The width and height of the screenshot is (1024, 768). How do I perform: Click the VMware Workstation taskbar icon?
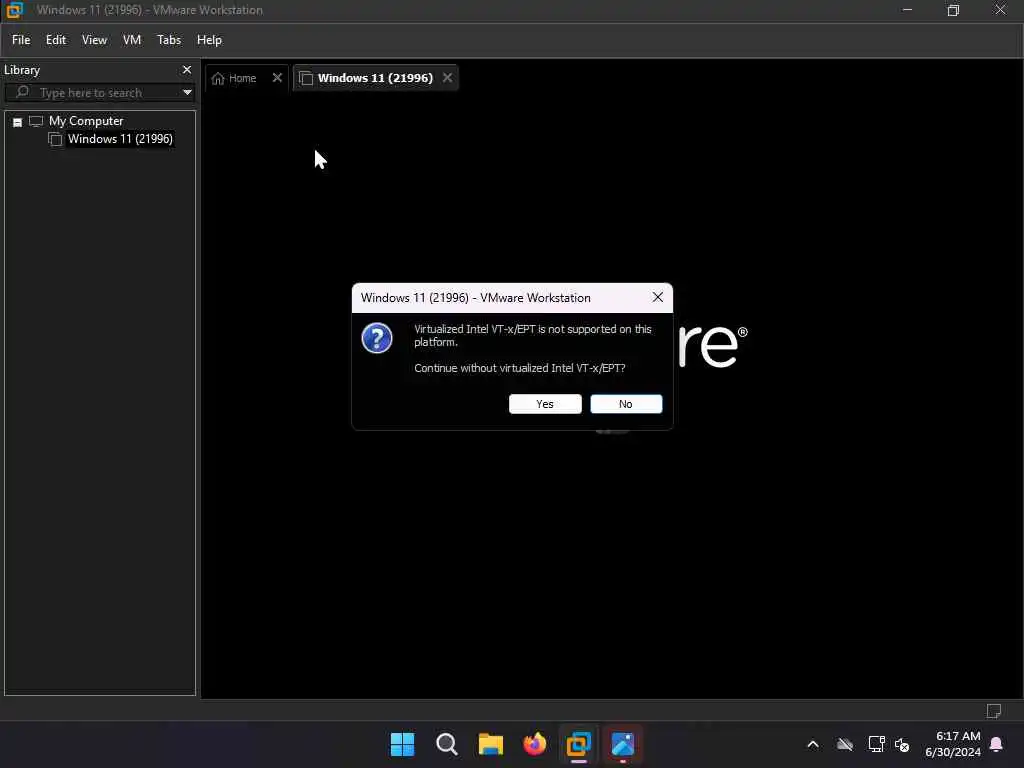tap(579, 744)
